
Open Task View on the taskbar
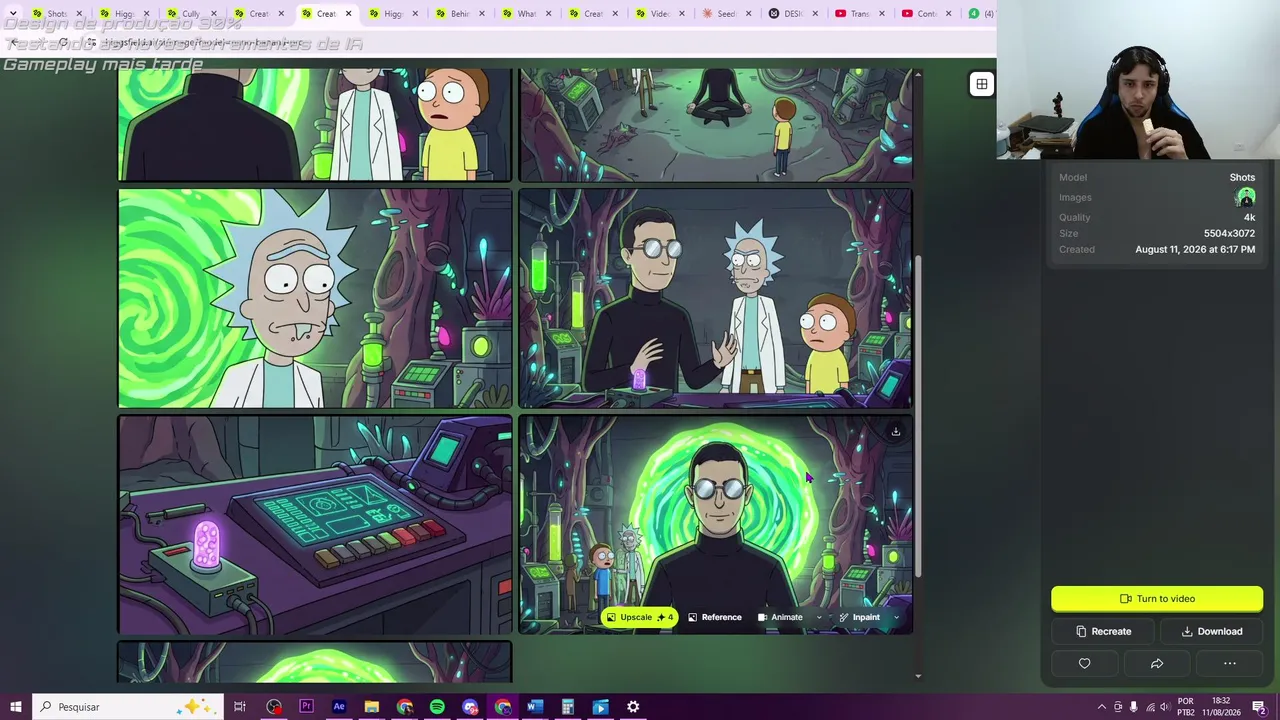pos(240,707)
